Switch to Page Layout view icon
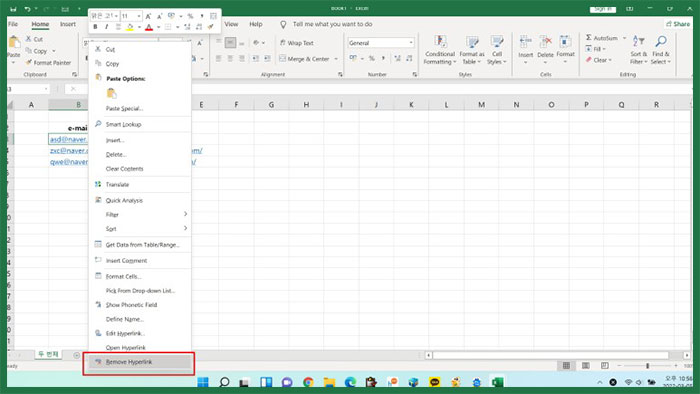 tap(585, 366)
